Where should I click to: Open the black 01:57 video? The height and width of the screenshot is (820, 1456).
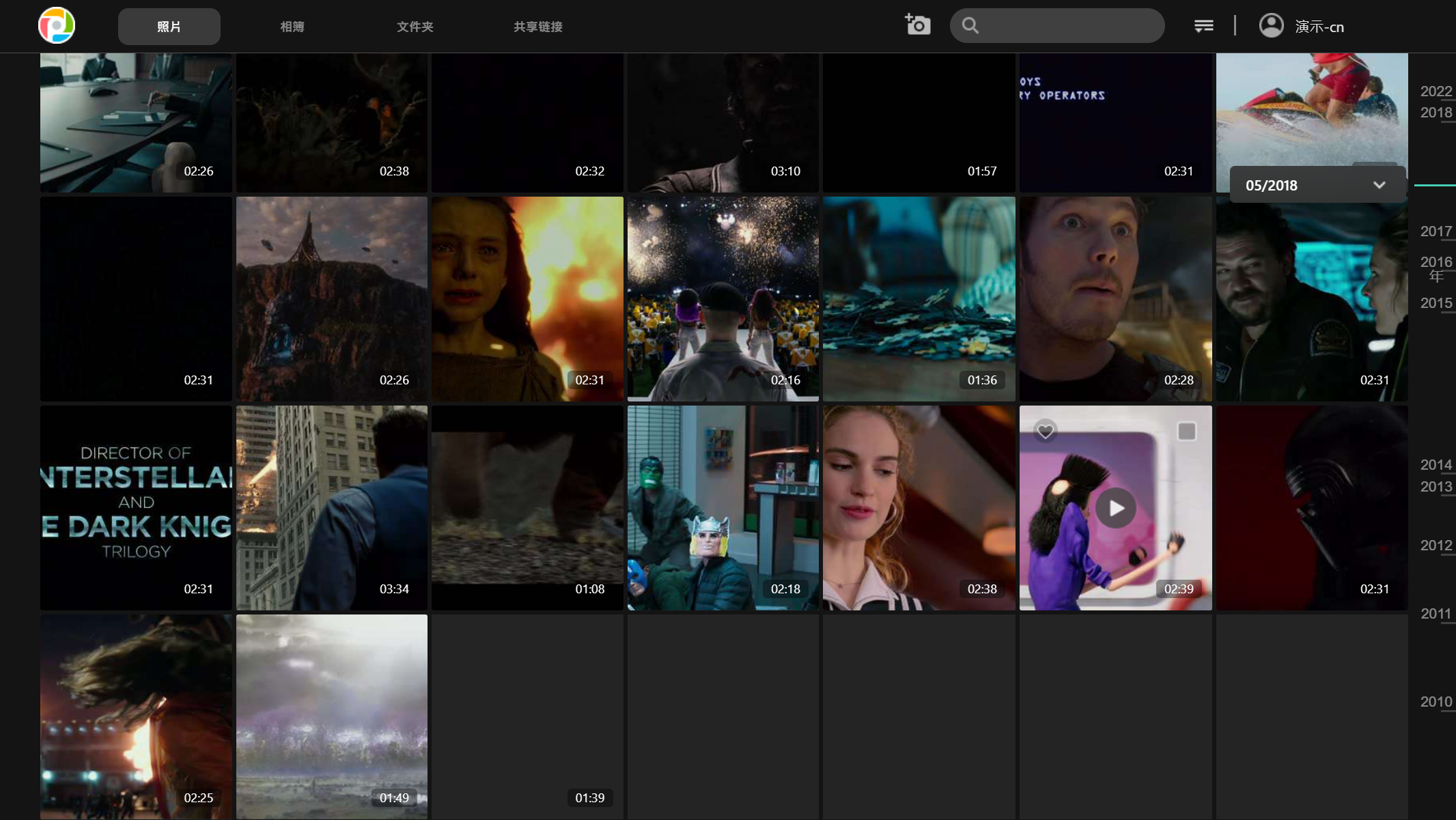click(919, 123)
